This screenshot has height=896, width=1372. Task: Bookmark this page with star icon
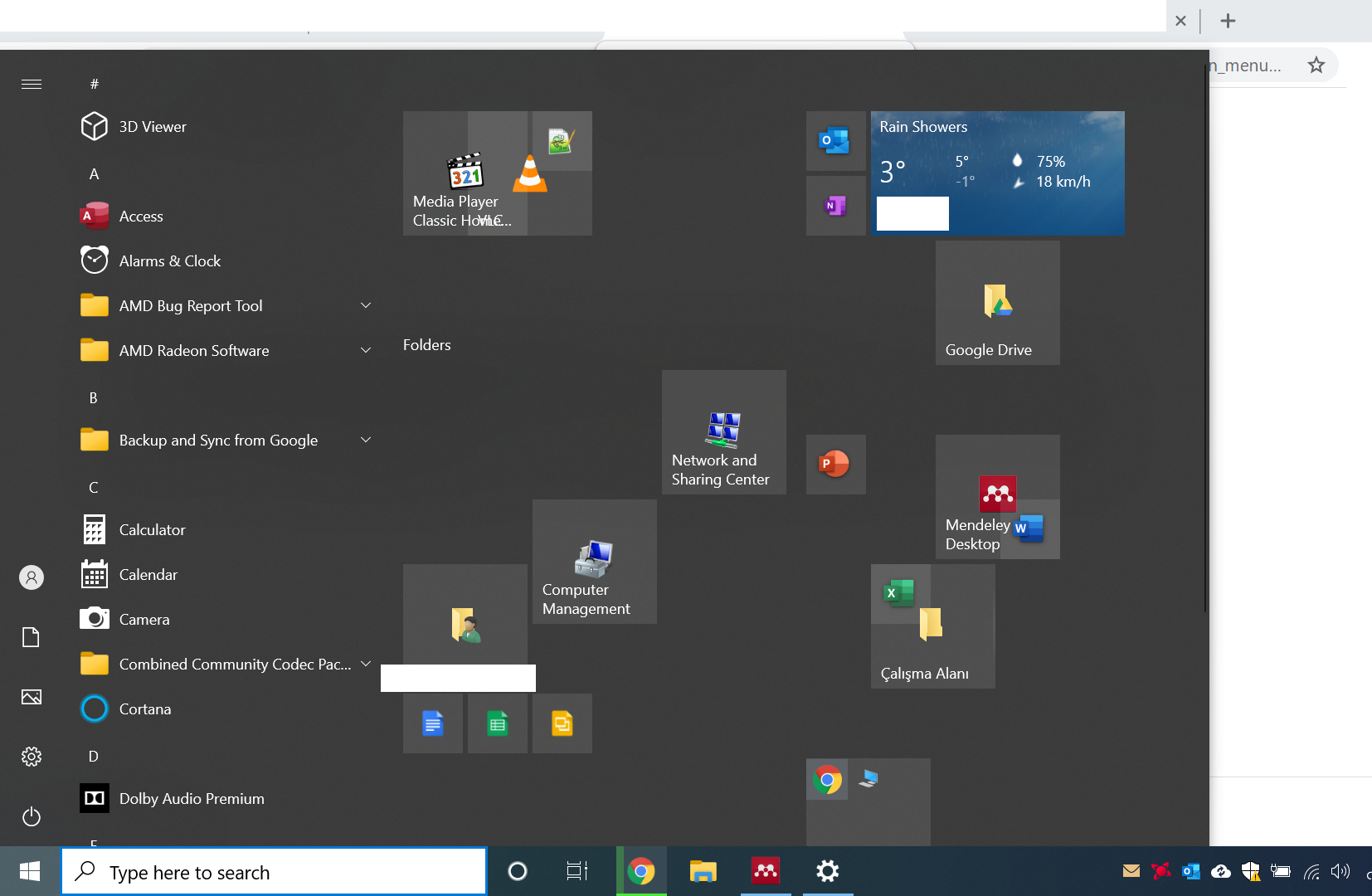click(x=1316, y=65)
